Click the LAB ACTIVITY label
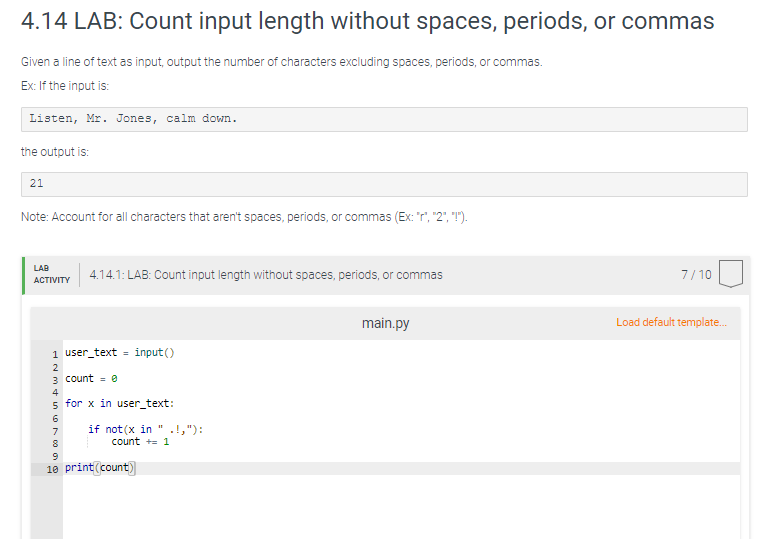This screenshot has width=760, height=539. tap(52, 274)
